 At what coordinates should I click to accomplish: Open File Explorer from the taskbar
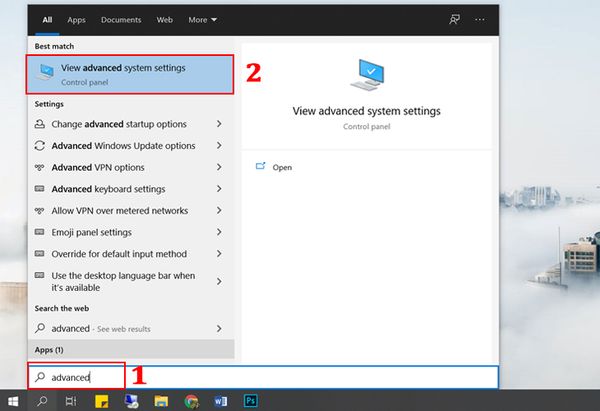click(x=160, y=400)
